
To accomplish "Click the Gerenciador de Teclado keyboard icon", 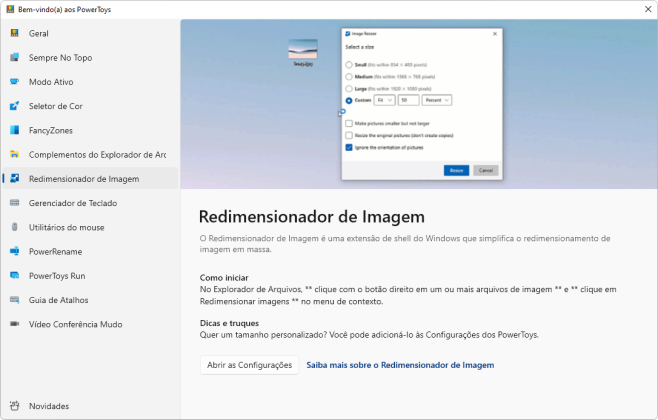I will point(15,203).
